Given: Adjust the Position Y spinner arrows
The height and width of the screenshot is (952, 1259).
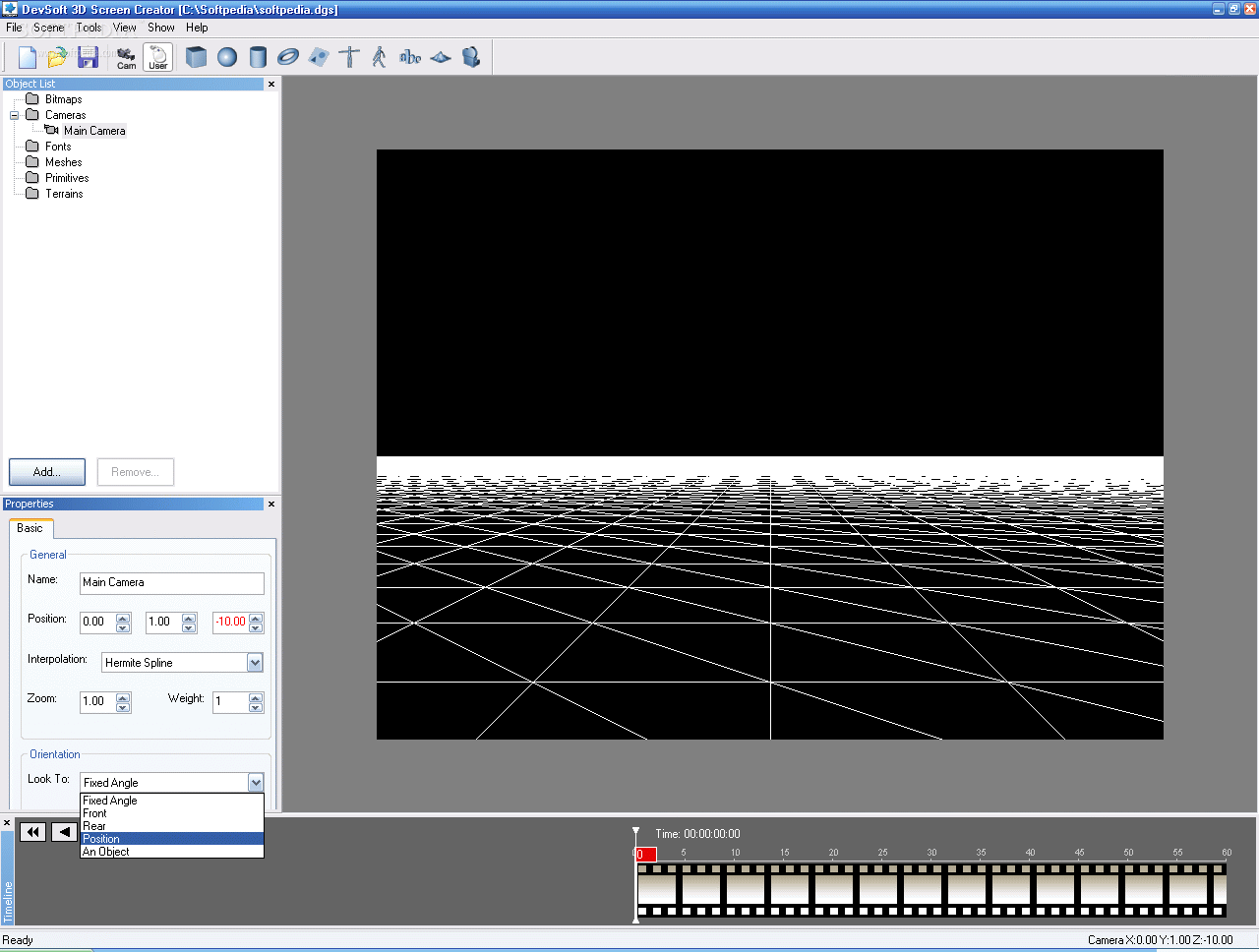Looking at the screenshot, I should coord(189,623).
